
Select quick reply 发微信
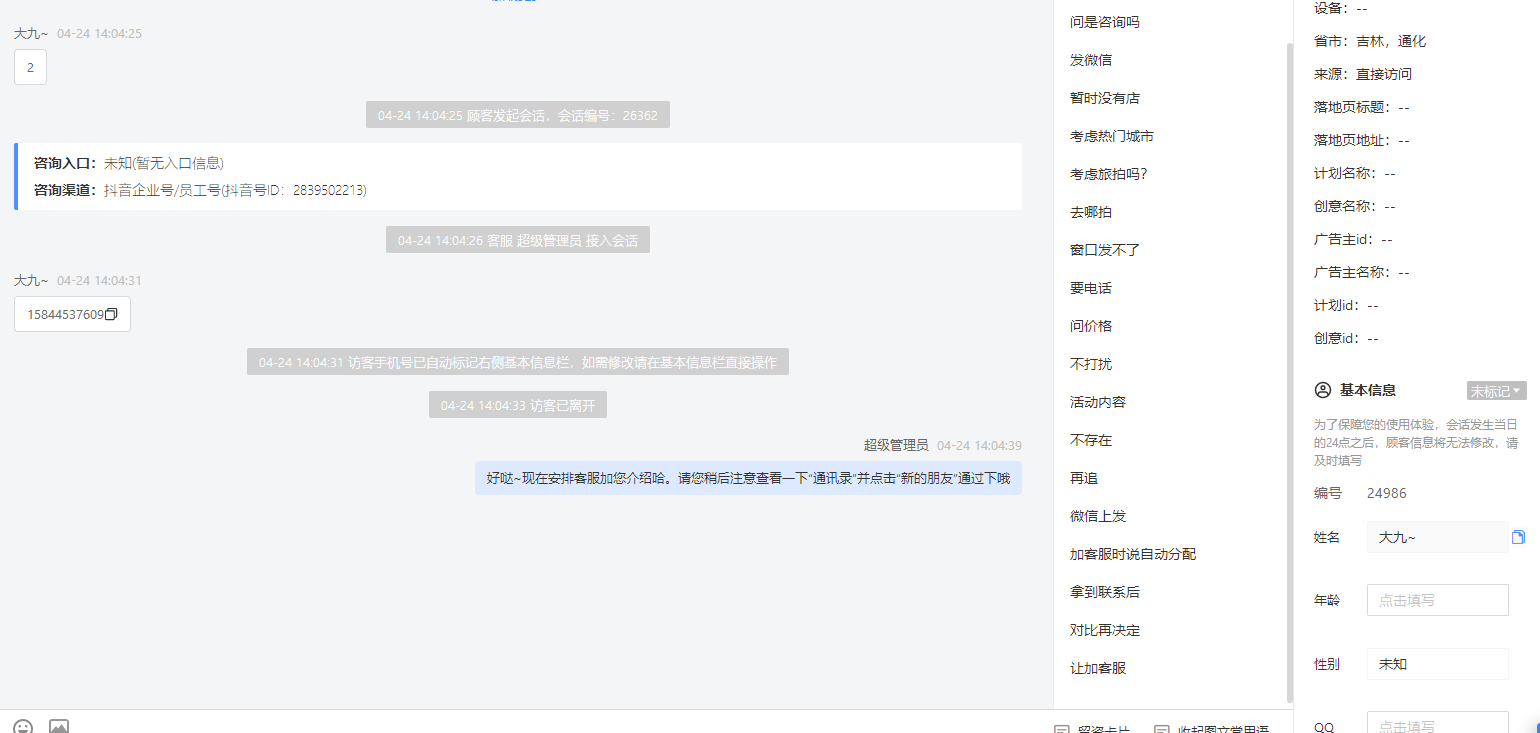(1091, 60)
